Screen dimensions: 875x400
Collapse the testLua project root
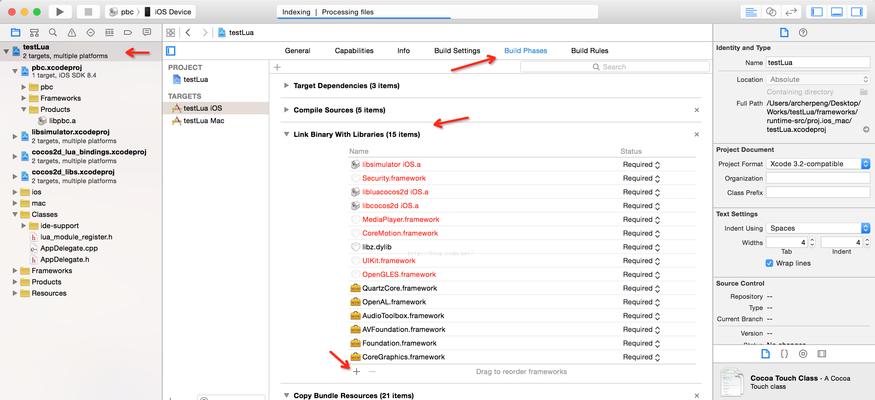click(x=6, y=51)
